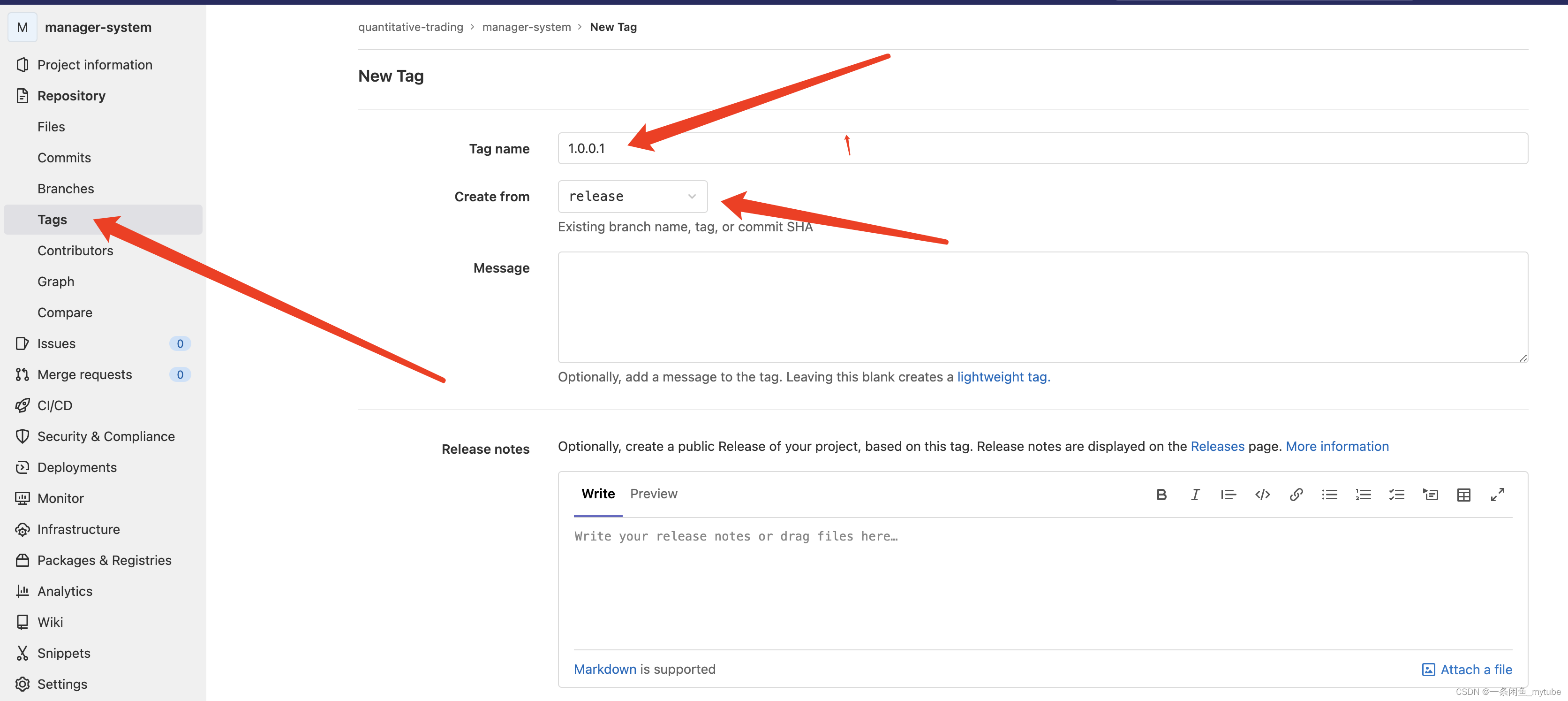
Task: Open the CI/CD sidebar section
Action: 55,405
